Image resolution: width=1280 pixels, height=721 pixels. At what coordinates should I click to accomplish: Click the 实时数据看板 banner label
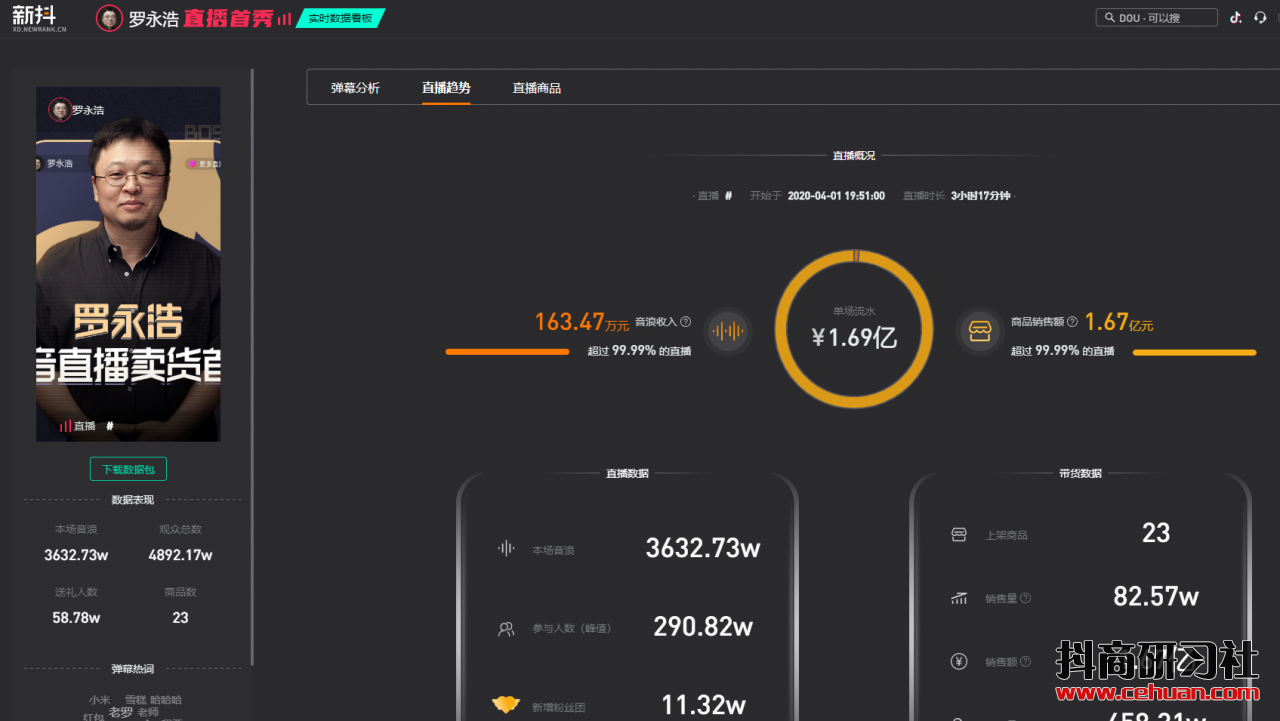point(340,18)
